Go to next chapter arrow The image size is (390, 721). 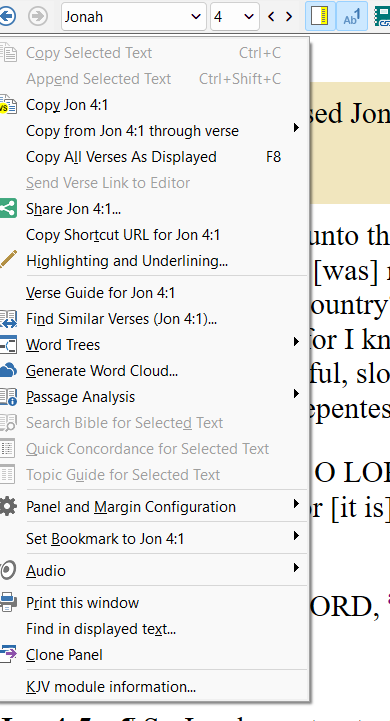tap(289, 17)
